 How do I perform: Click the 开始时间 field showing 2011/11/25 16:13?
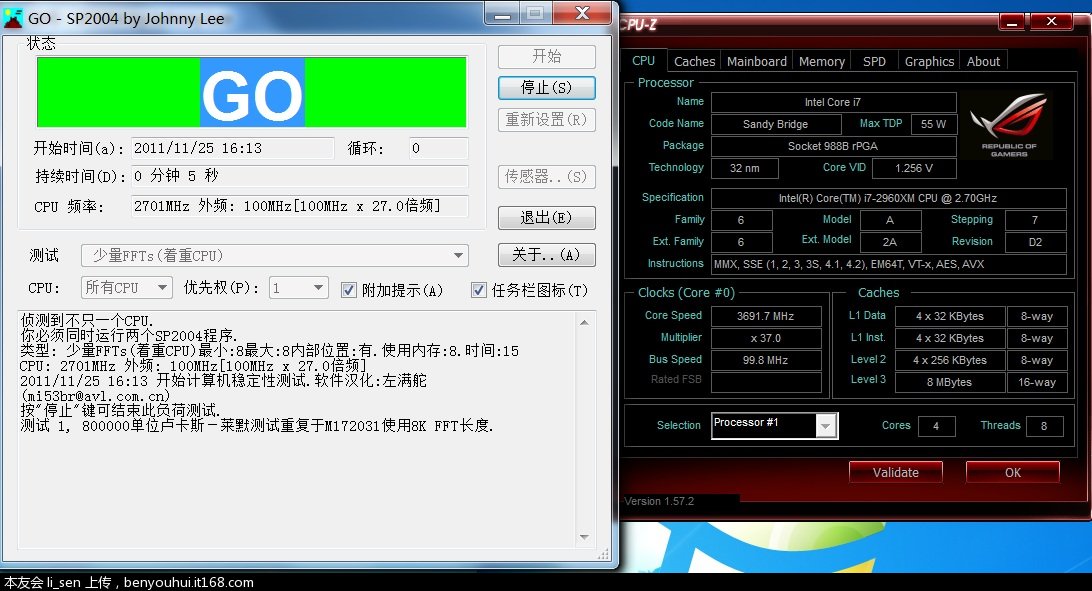(233, 148)
